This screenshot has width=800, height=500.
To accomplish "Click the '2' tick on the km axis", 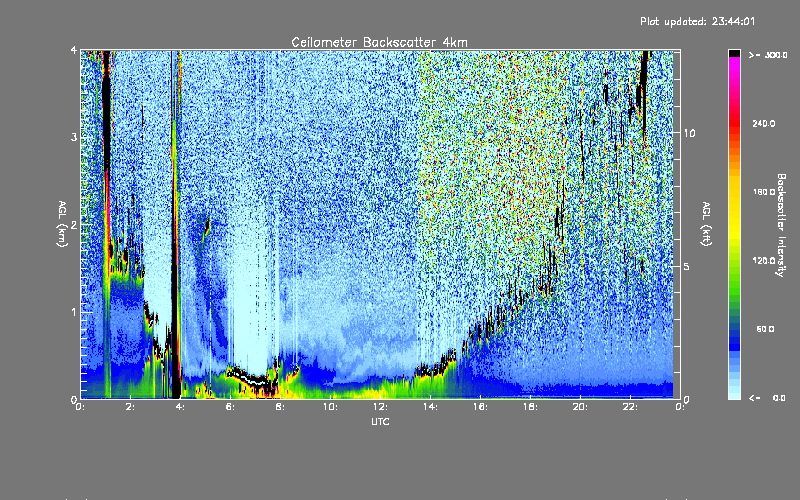I will pos(74,224).
